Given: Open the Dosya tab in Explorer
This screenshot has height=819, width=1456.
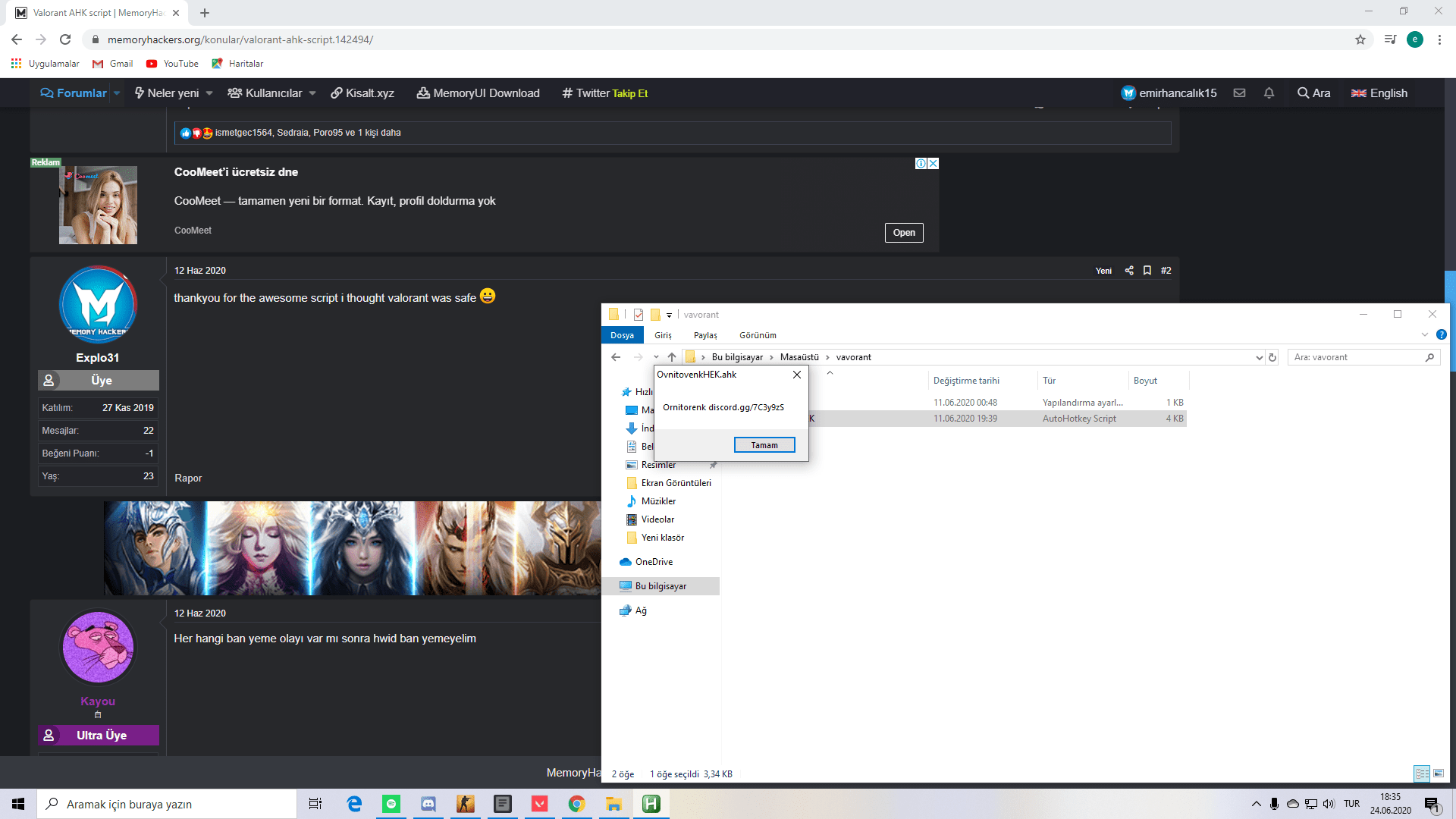Looking at the screenshot, I should 623,335.
